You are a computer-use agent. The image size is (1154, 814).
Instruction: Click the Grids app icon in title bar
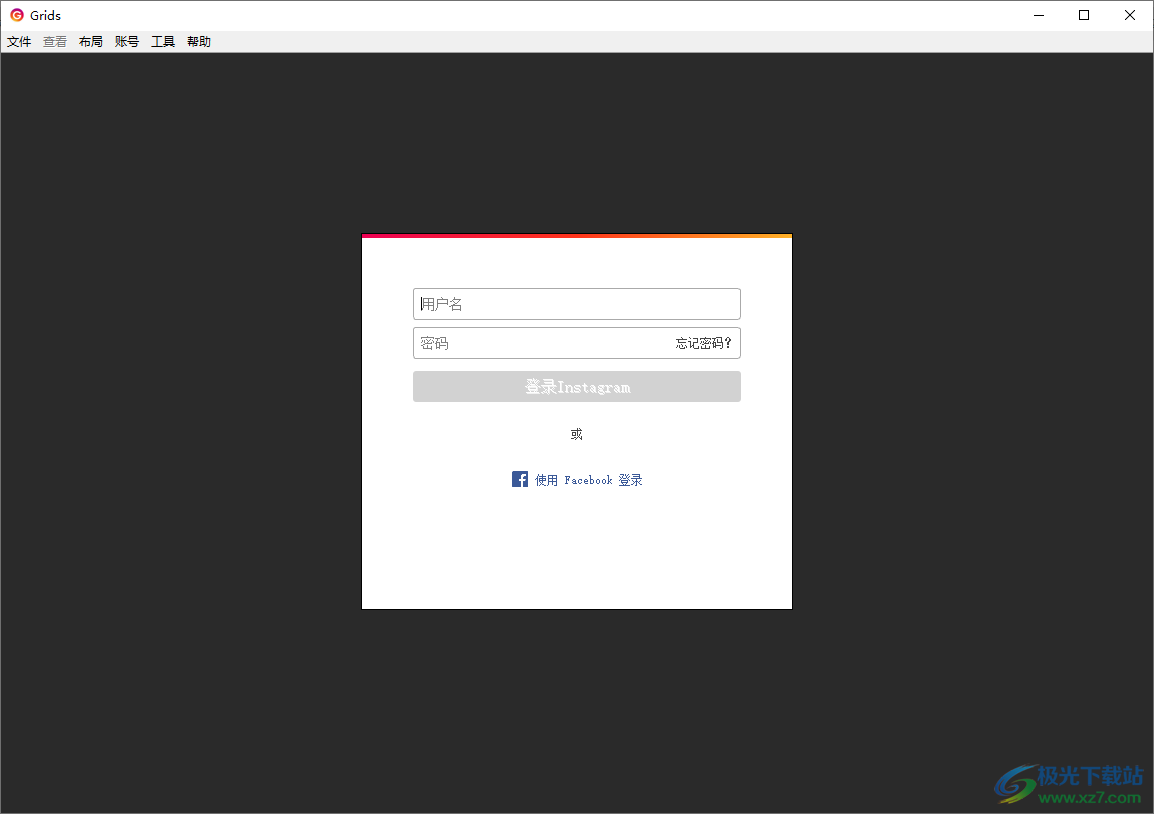17,15
